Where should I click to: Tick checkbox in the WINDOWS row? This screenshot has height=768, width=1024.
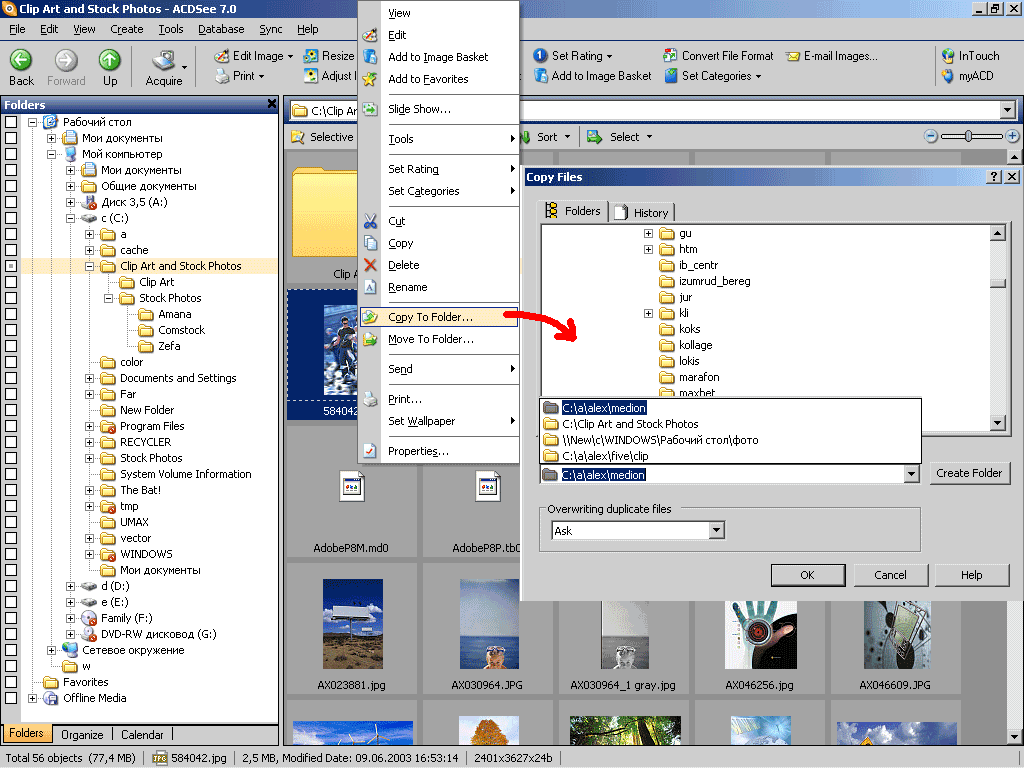[x=11, y=554]
